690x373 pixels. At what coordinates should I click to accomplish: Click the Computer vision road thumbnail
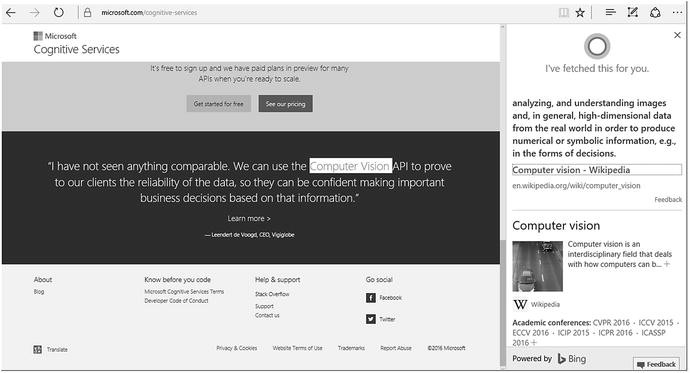point(537,266)
